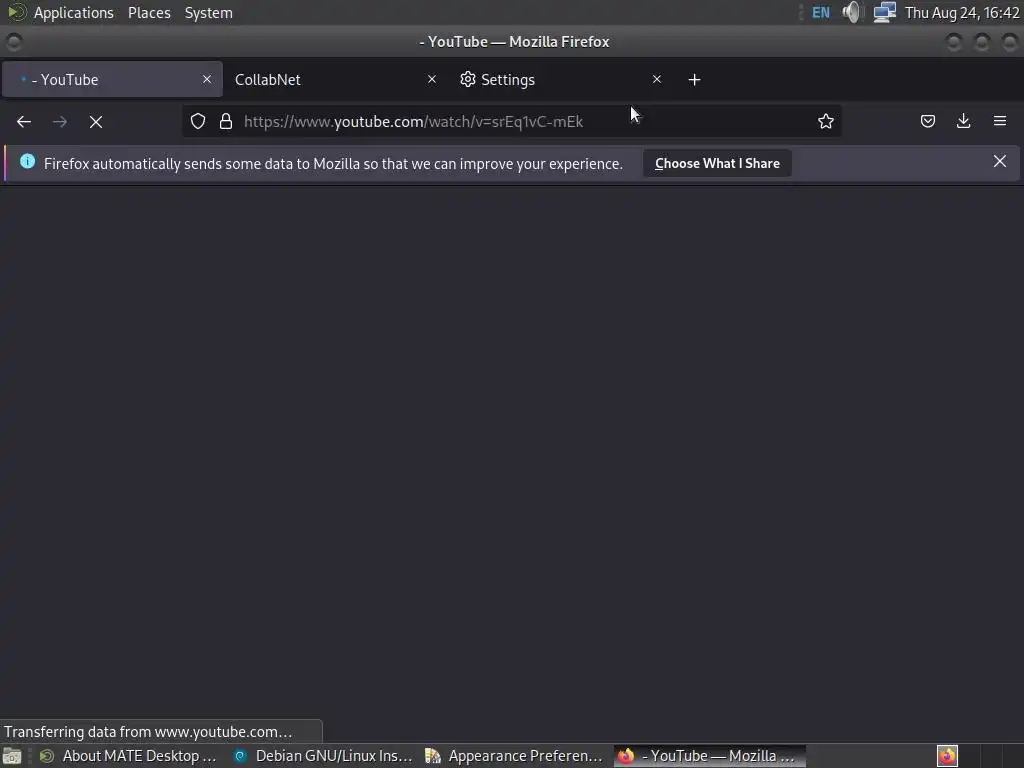1024x768 pixels.
Task: Dismiss the Firefox data notification bar
Action: coord(999,161)
